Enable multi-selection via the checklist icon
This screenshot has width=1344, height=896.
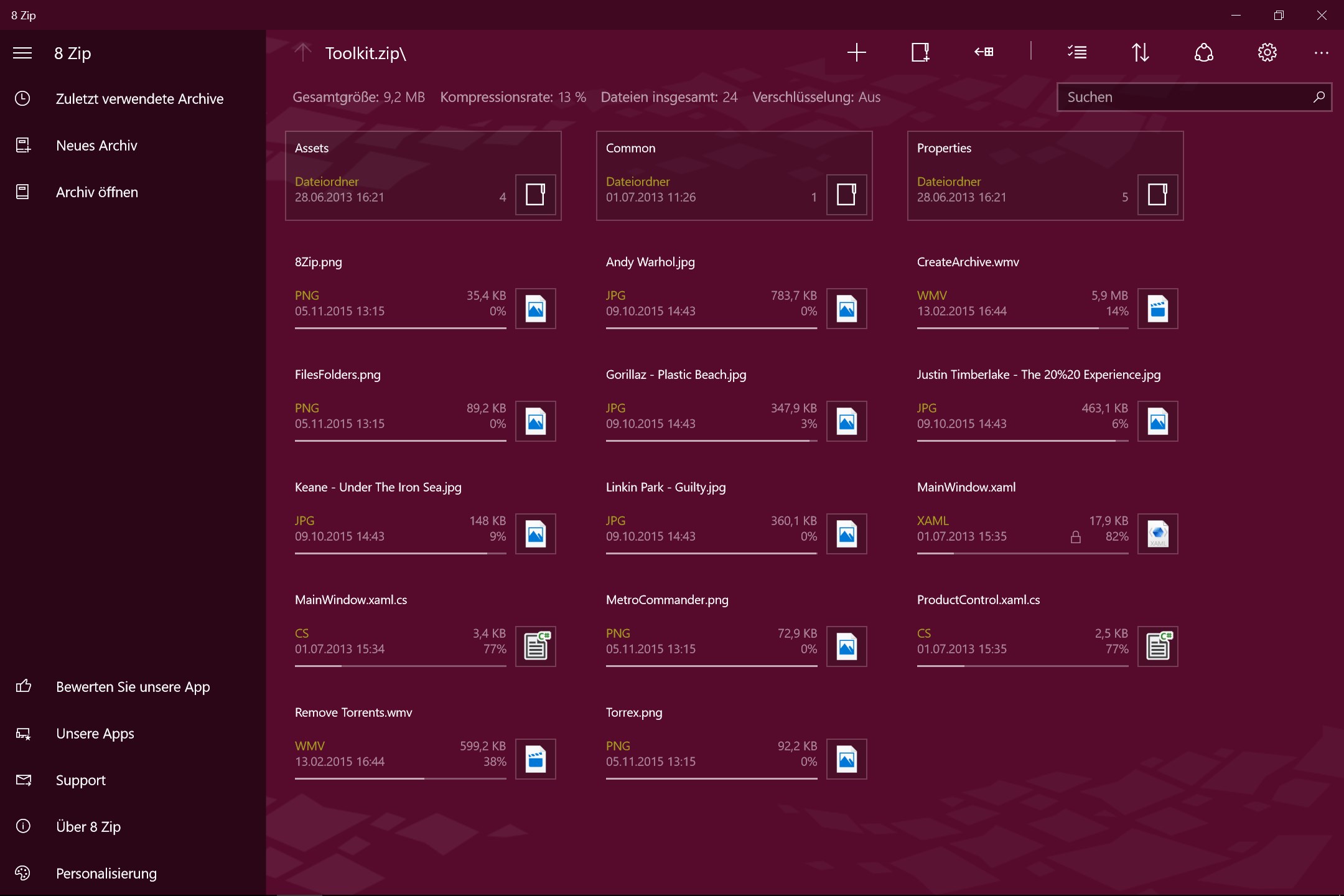coord(1076,53)
